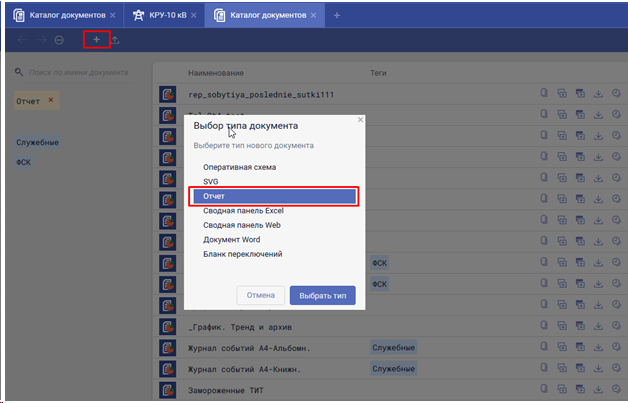
Task: Click document icon of Замороженные ТИТ row
Action: pyautogui.click(x=168, y=389)
